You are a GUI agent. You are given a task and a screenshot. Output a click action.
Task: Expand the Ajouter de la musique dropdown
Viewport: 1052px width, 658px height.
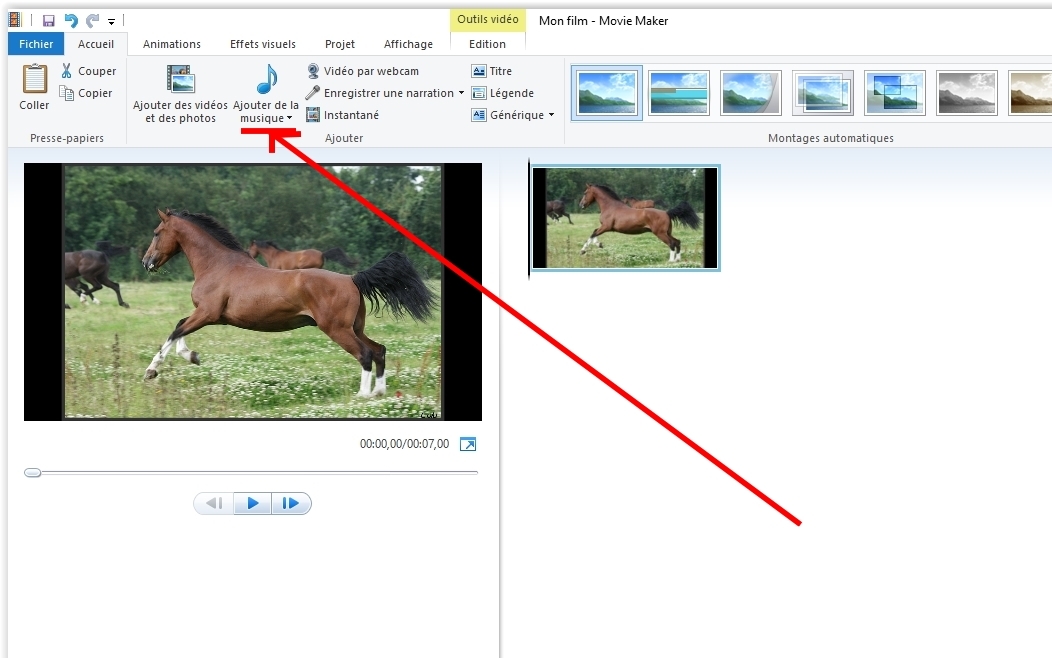[266, 118]
